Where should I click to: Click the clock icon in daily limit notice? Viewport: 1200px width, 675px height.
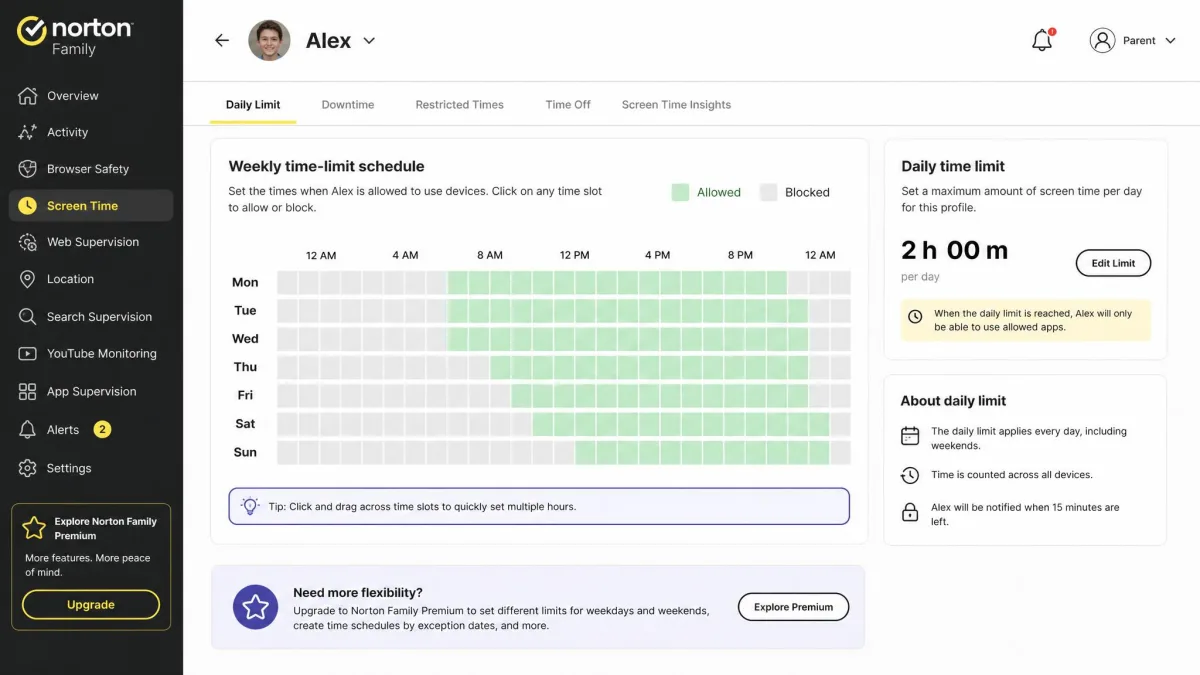point(915,317)
